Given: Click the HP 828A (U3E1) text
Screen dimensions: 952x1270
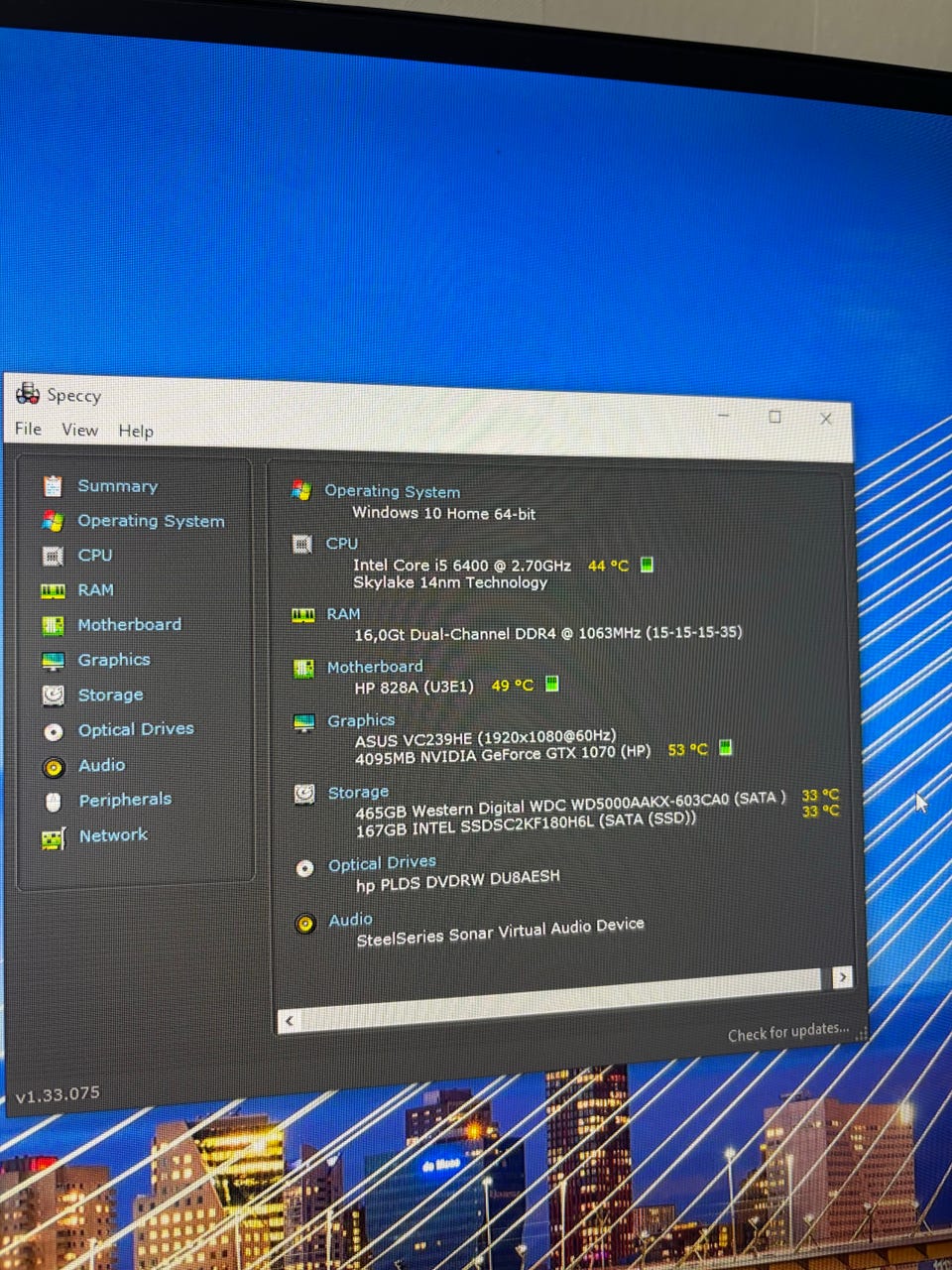Looking at the screenshot, I should coord(414,687).
